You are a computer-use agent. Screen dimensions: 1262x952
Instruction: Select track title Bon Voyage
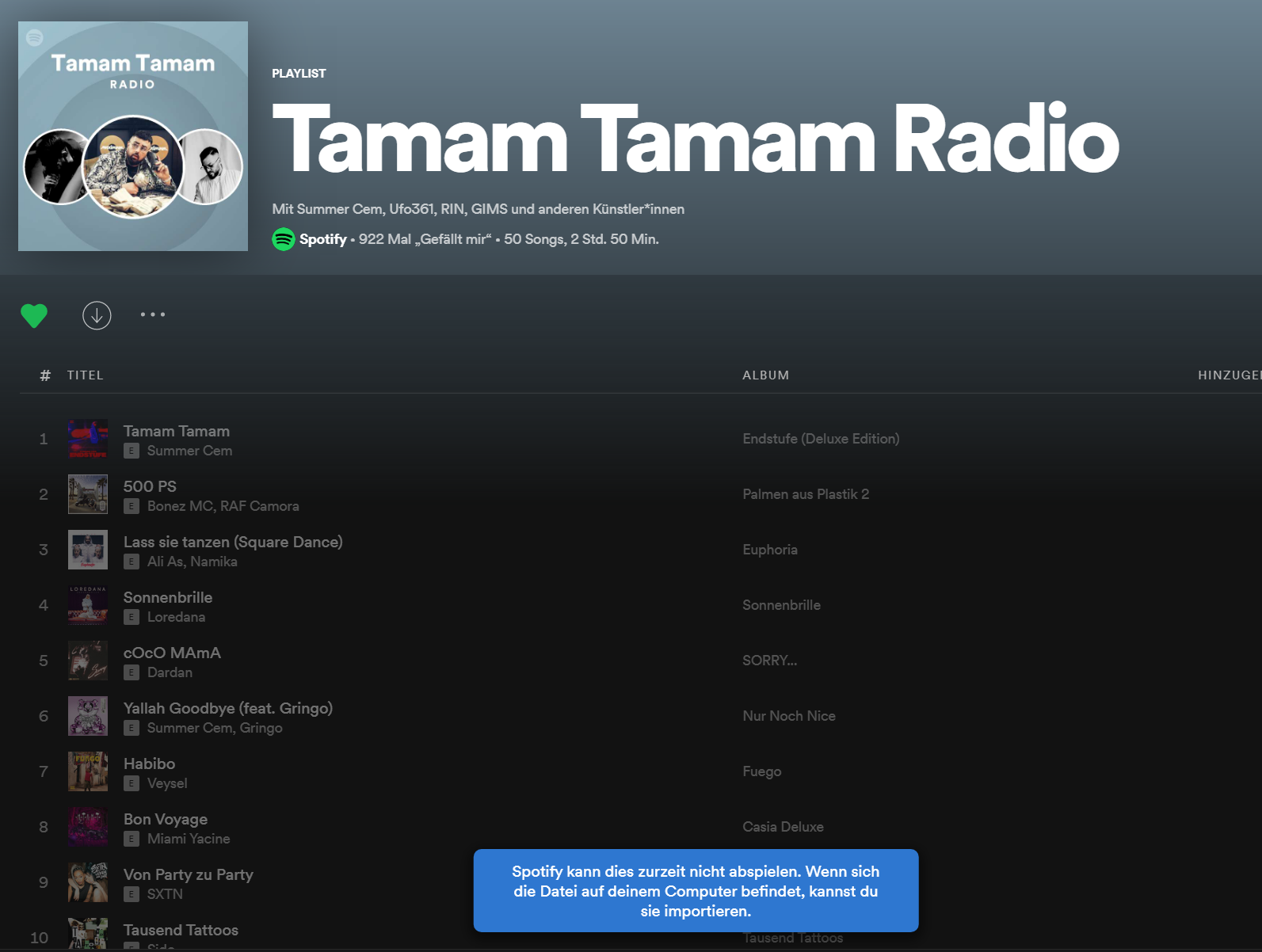click(x=166, y=819)
